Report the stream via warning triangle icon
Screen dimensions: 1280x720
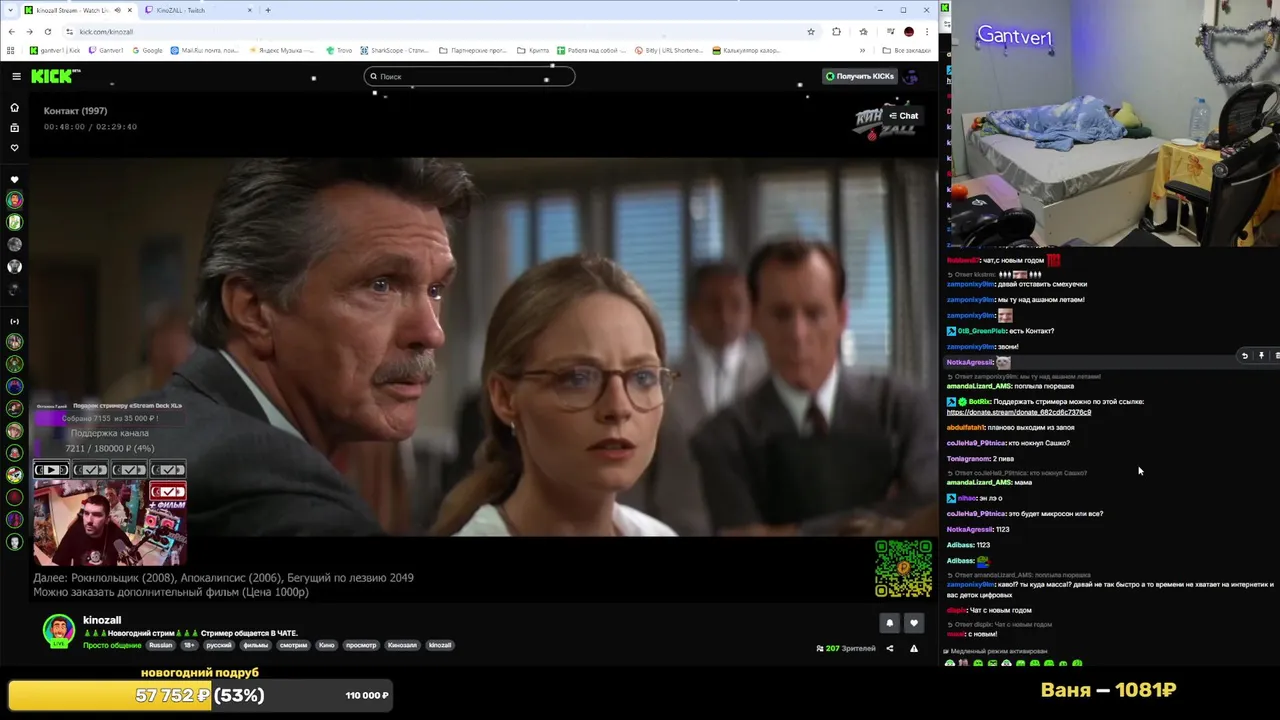click(913, 648)
